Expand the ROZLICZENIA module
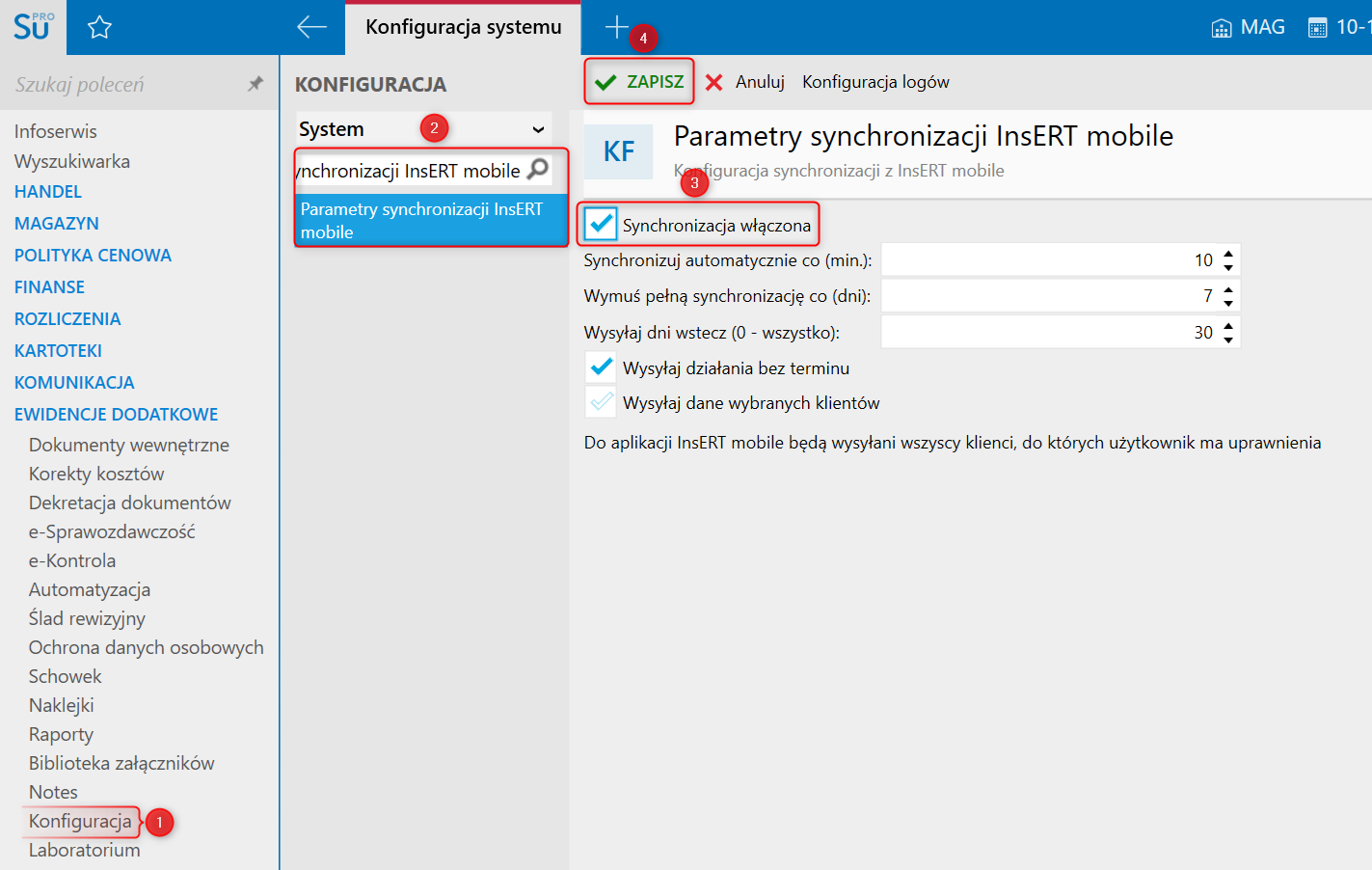 click(x=67, y=319)
